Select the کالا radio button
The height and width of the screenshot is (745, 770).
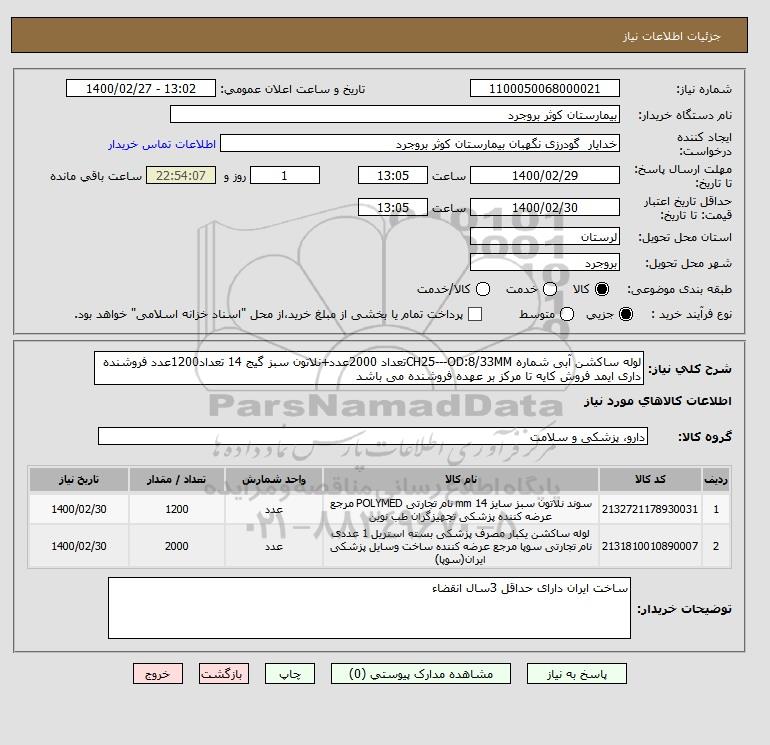tap(602, 289)
